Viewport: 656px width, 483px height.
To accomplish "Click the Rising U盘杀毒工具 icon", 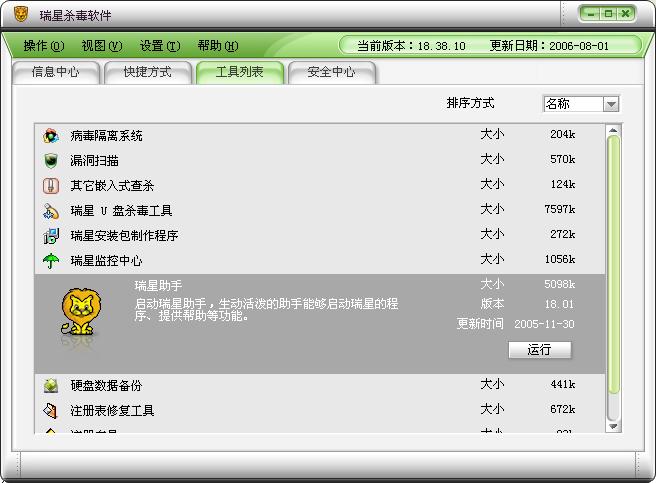I will [x=51, y=211].
